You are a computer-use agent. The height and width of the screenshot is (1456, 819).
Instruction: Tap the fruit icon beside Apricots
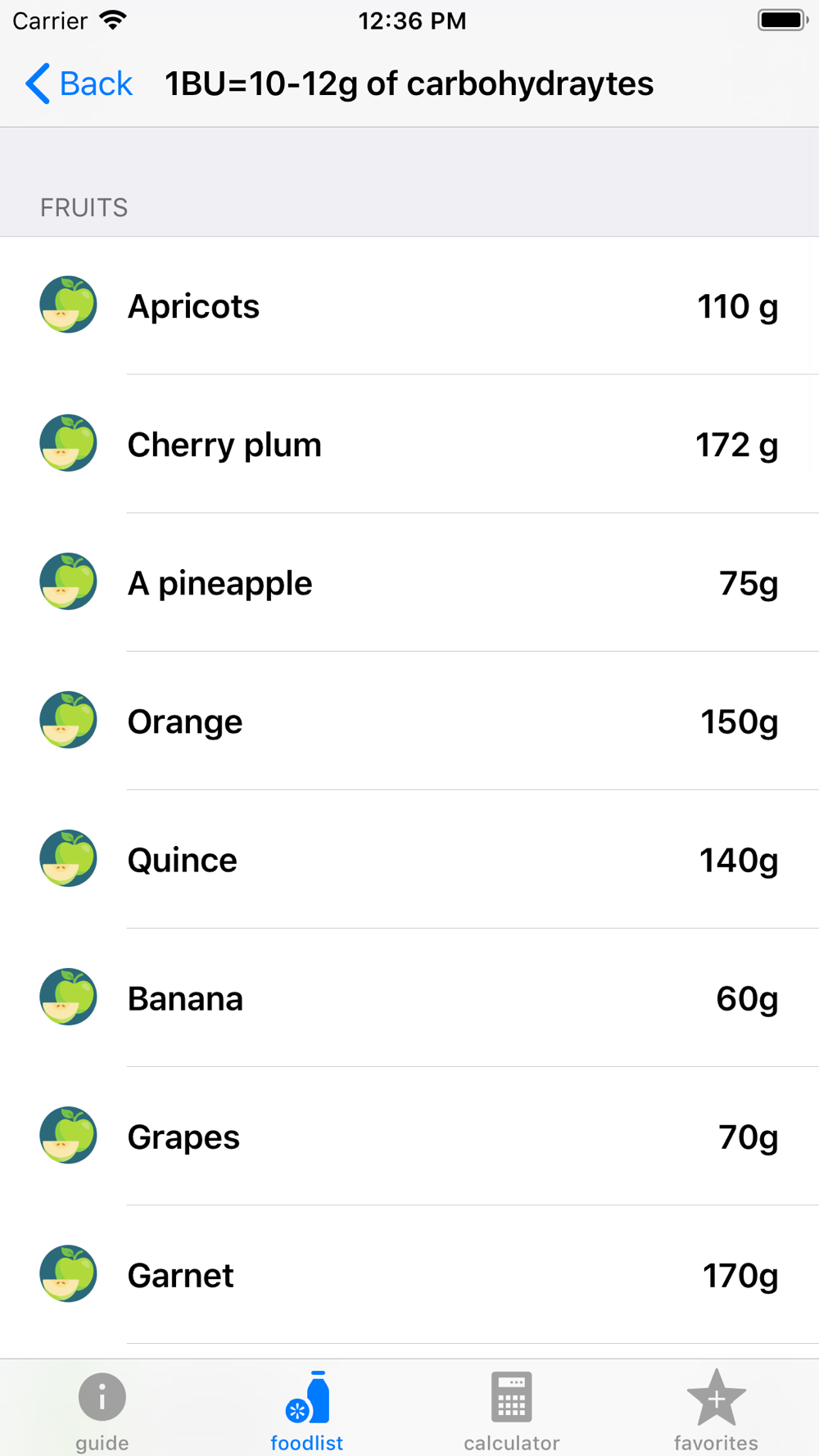point(68,305)
